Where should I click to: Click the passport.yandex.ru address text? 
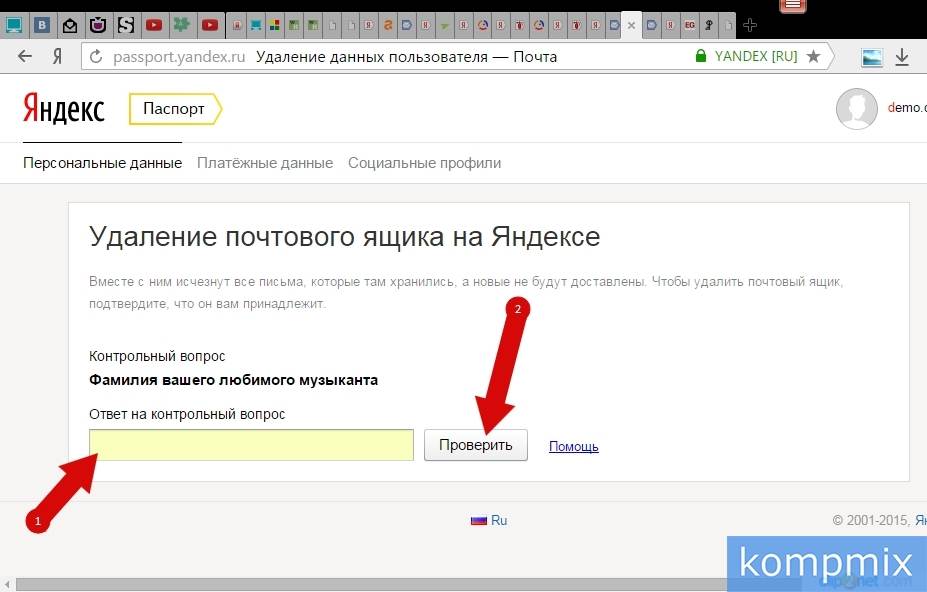179,57
